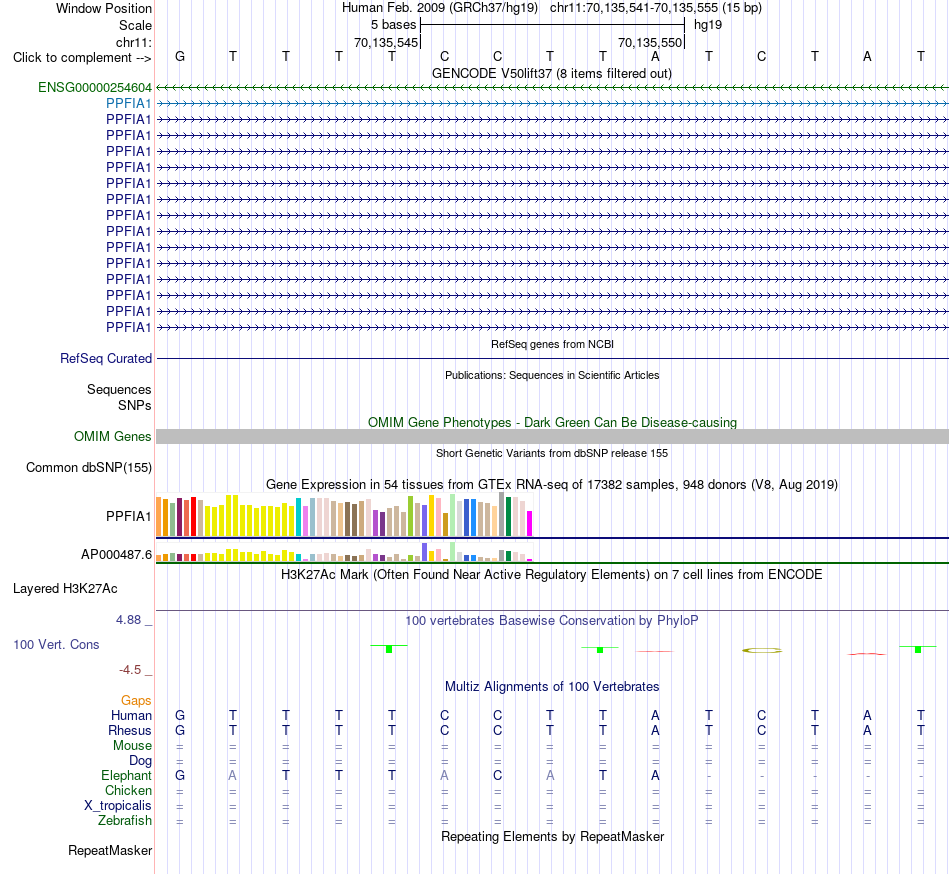Click the SNPs label of Publications track

coord(135,405)
